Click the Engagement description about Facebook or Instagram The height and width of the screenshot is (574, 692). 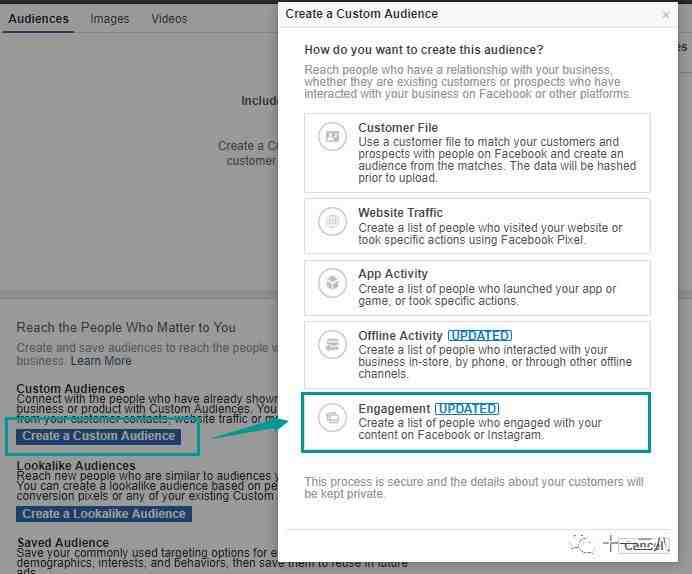click(x=480, y=429)
